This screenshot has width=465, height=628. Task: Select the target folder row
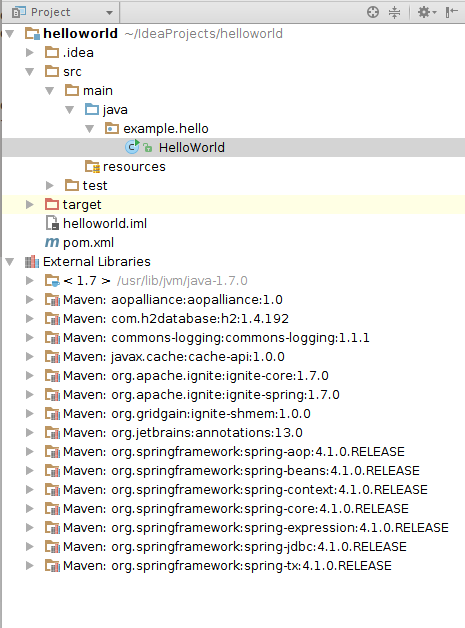click(233, 205)
